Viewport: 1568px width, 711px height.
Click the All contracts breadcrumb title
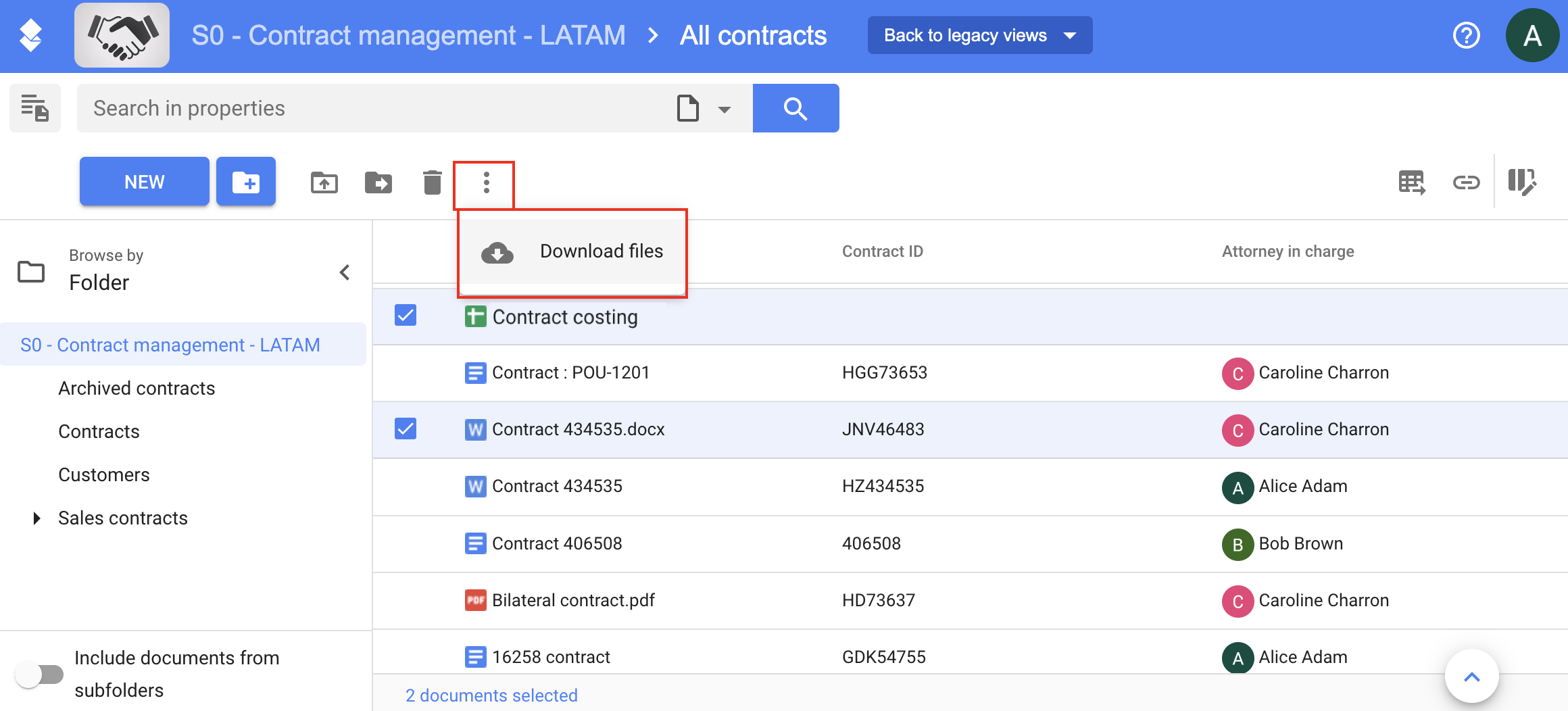753,35
